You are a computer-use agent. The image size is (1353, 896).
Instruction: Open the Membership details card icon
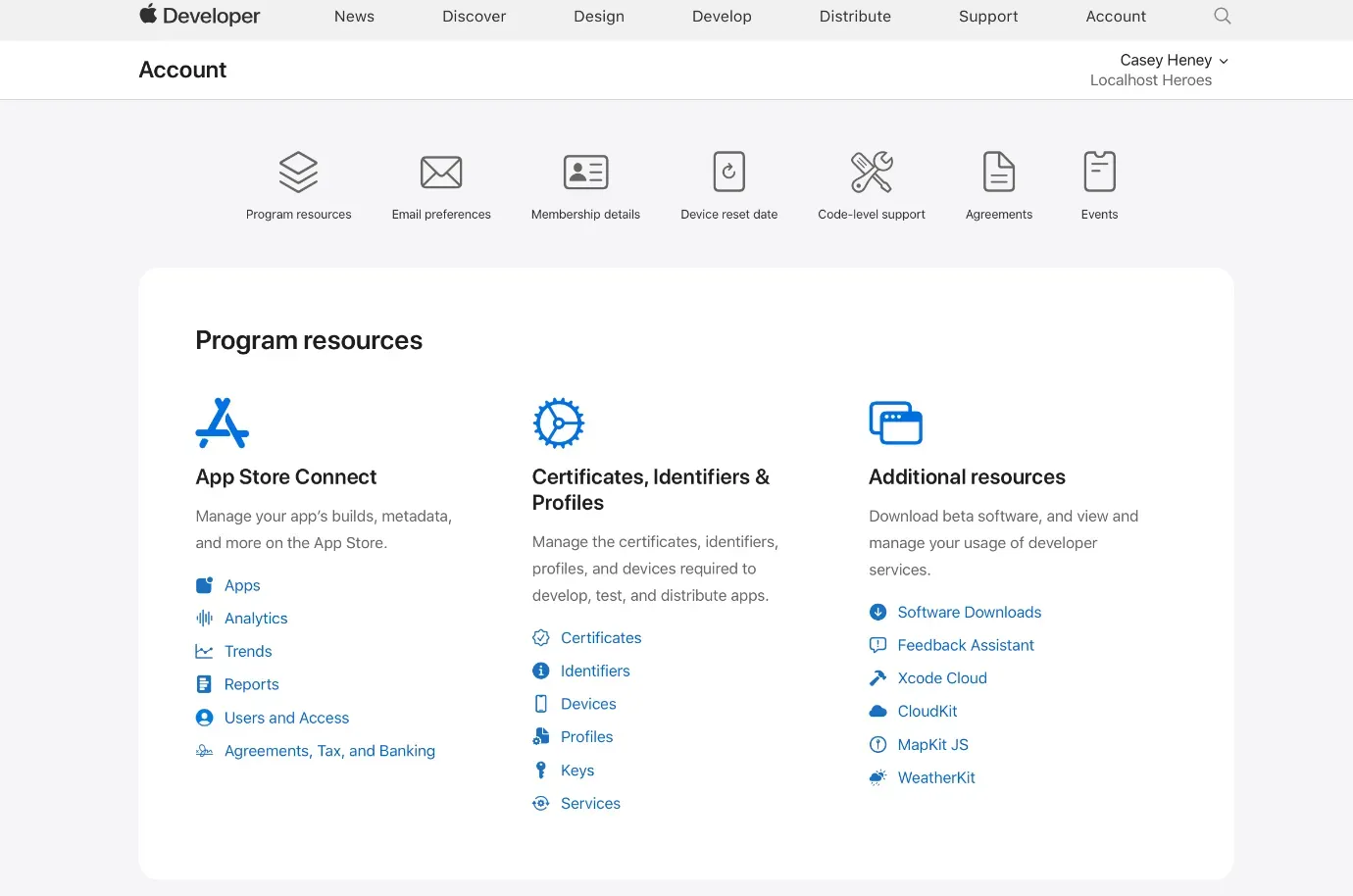click(585, 173)
